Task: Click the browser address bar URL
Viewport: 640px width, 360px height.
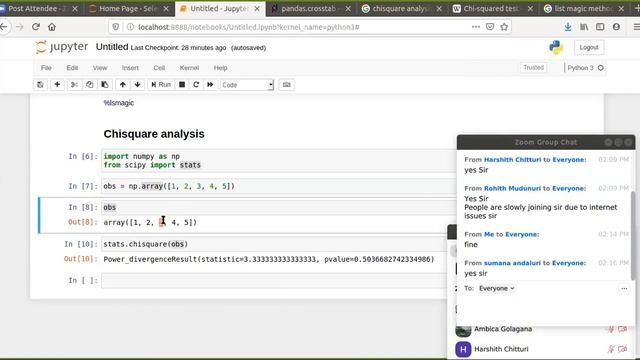Action: [249, 27]
